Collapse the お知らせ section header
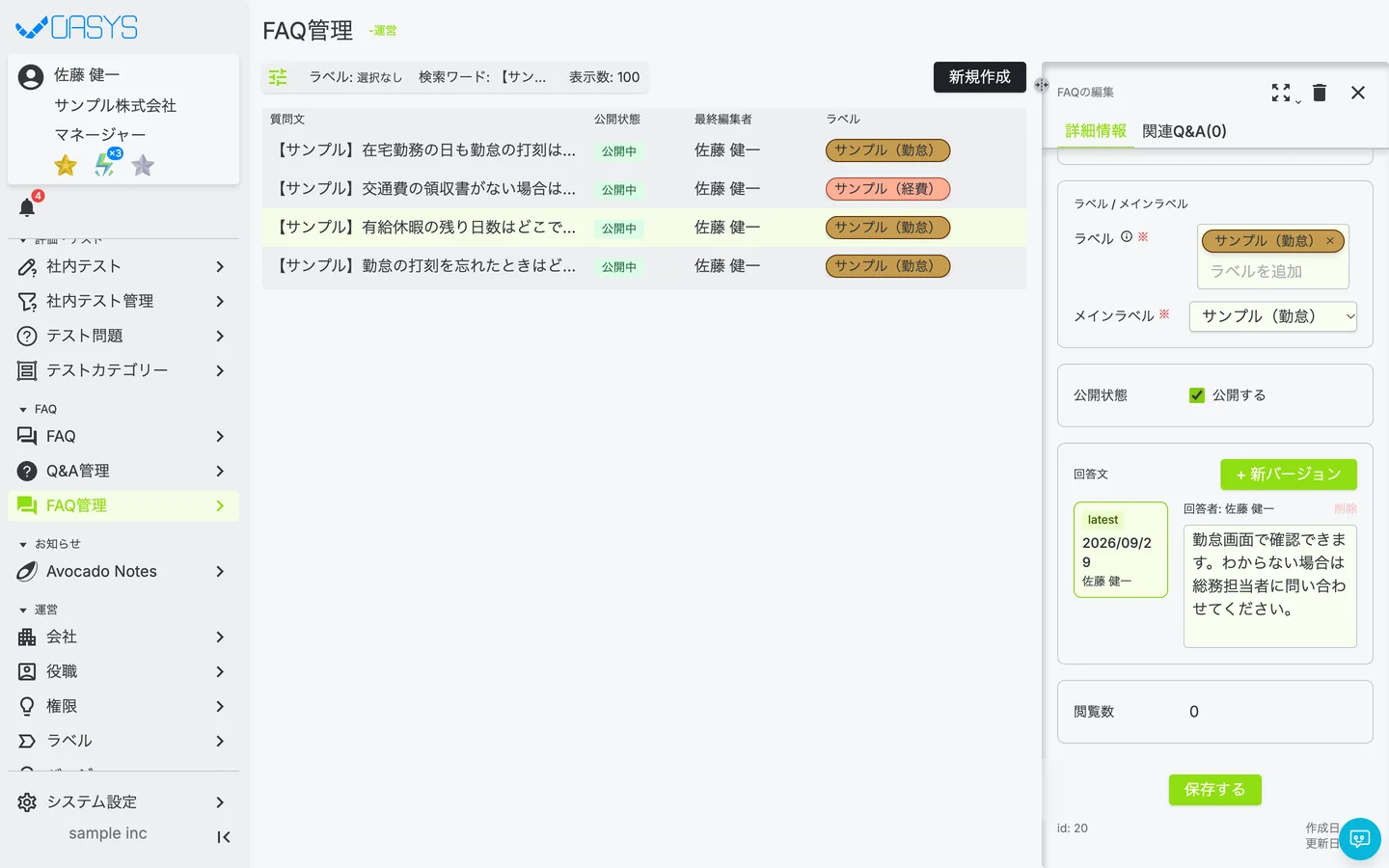This screenshot has width=1389, height=868. tap(49, 545)
